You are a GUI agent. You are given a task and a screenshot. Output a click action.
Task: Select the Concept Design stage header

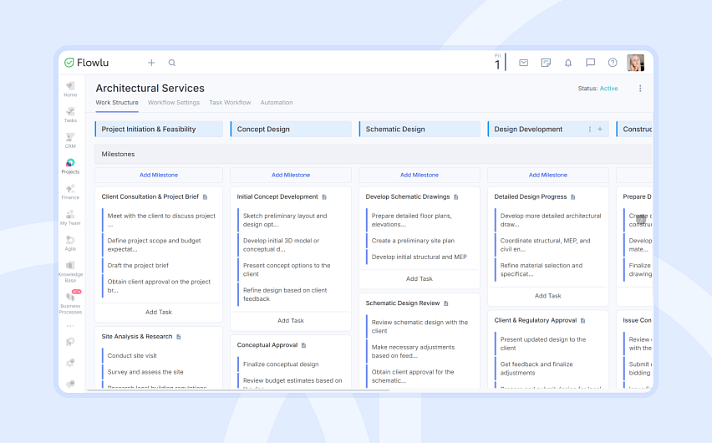[x=291, y=129]
